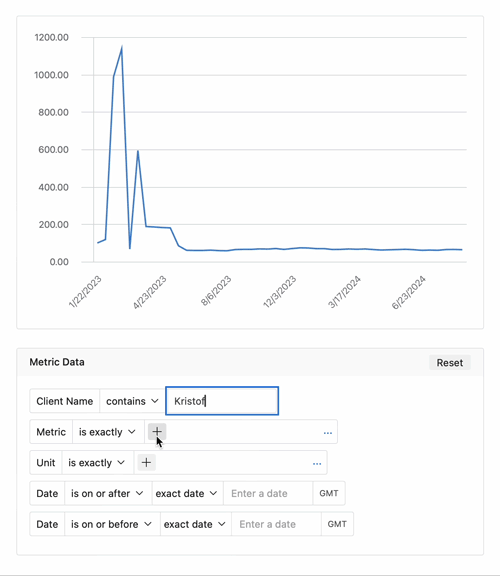Click the 6/23/2024 x-axis label
This screenshot has height=576, width=500.
pos(409,292)
